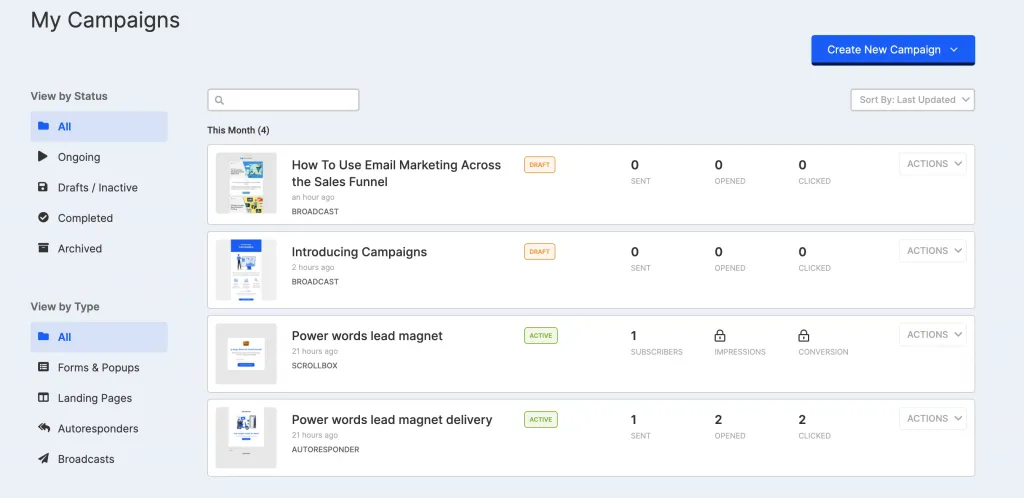Click the list icon next to Forms & Popups

pyautogui.click(x=43, y=367)
